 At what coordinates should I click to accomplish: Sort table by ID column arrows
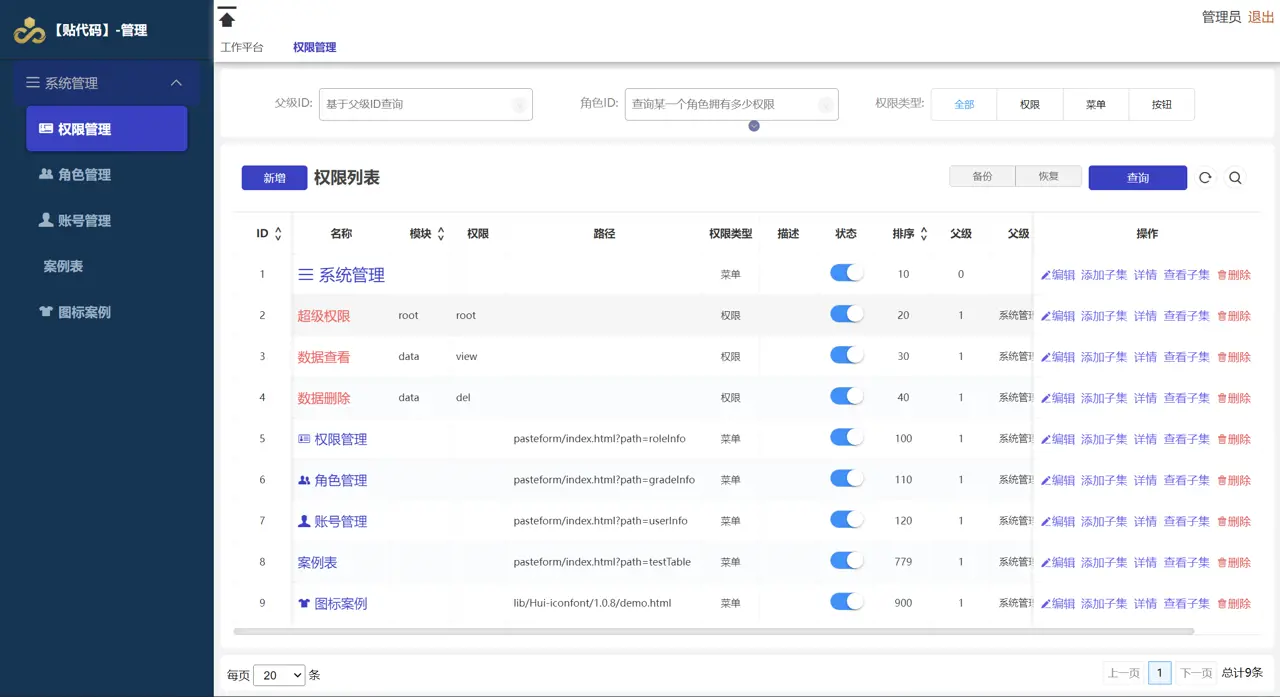[x=278, y=234]
